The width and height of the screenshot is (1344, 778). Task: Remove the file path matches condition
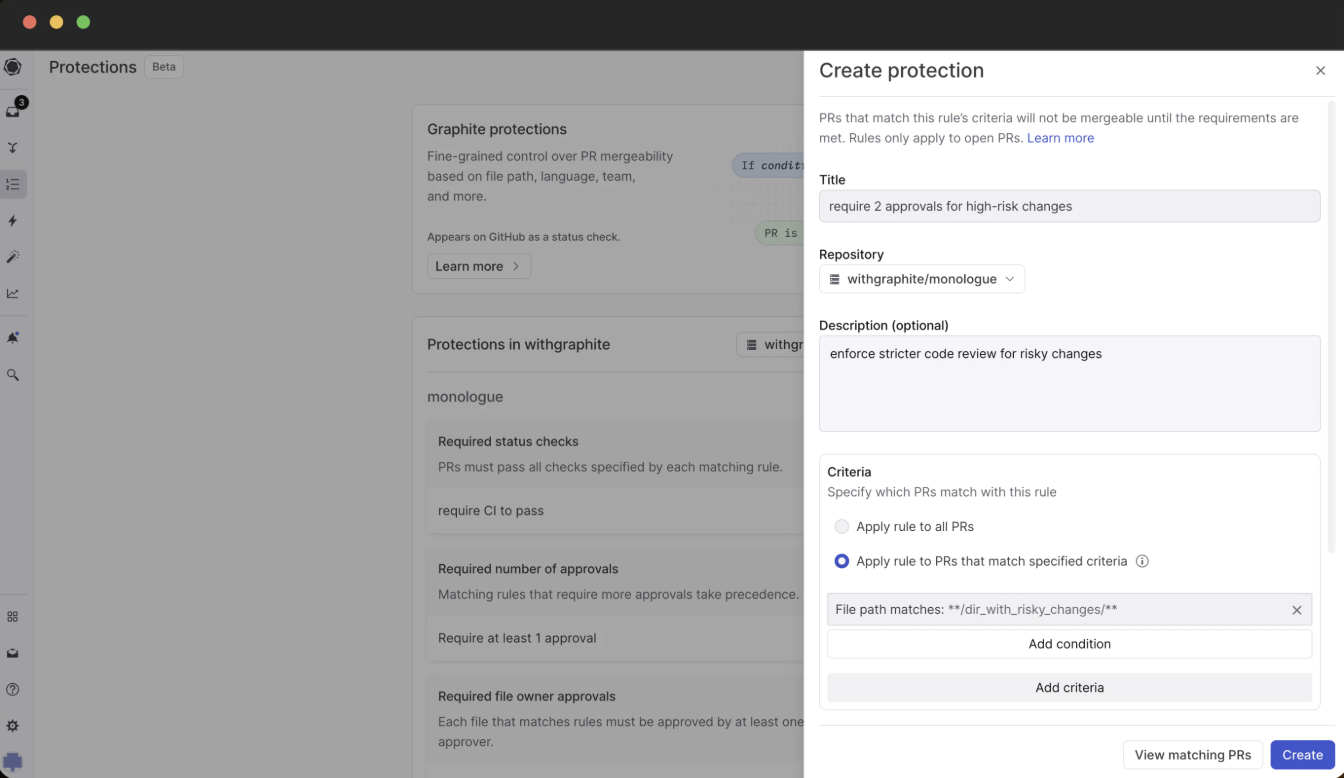coord(1296,609)
